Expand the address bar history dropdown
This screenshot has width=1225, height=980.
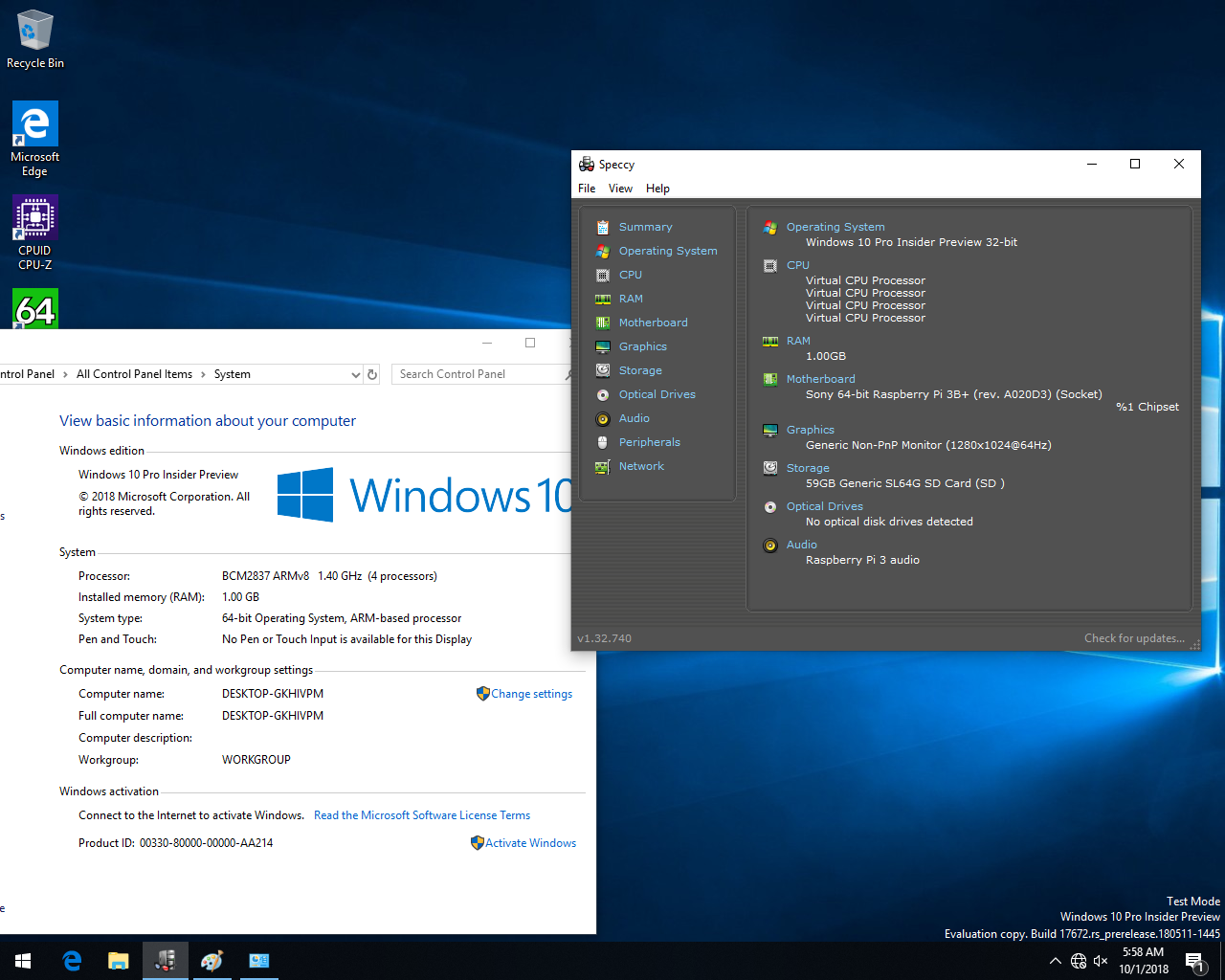[x=355, y=375]
